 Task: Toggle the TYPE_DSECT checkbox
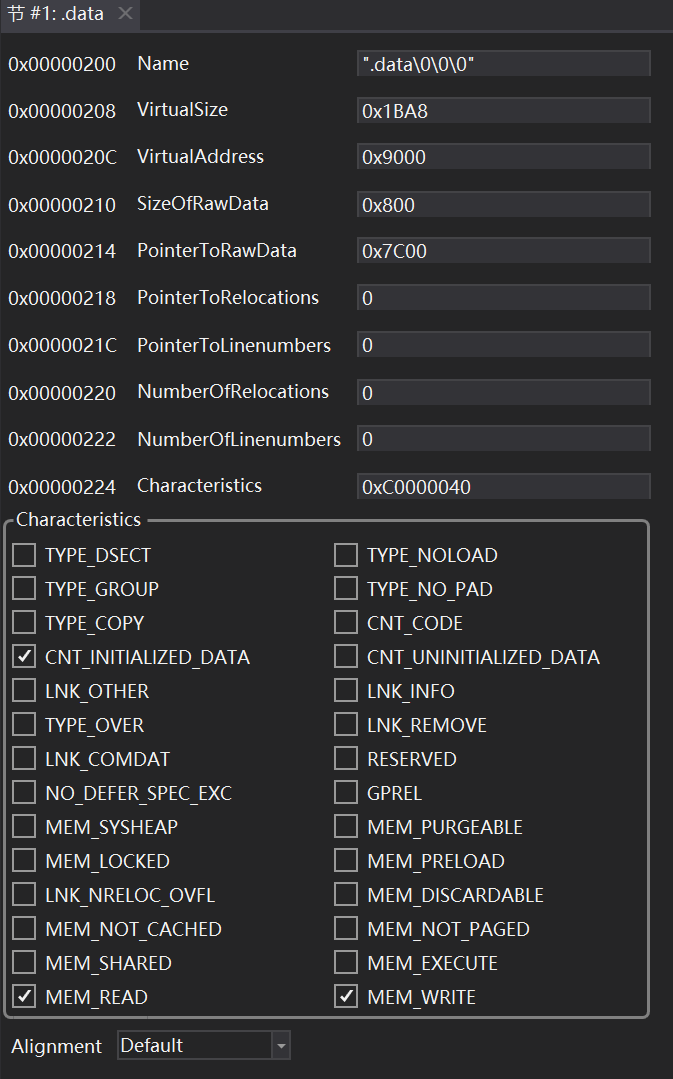24,555
